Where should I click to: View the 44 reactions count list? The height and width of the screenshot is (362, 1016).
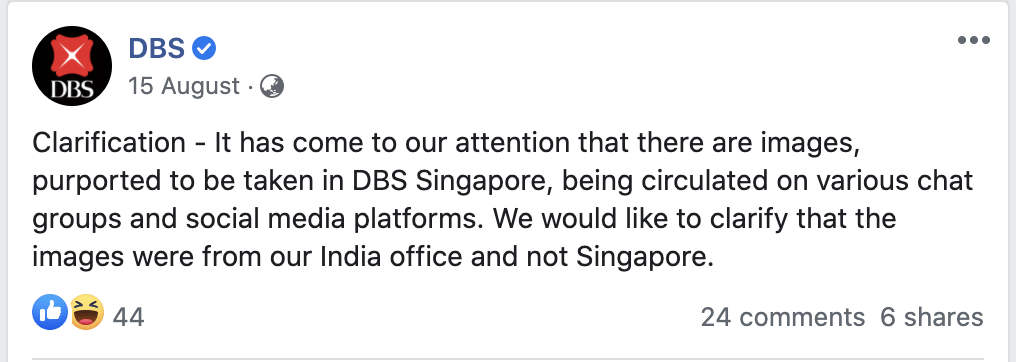click(128, 317)
